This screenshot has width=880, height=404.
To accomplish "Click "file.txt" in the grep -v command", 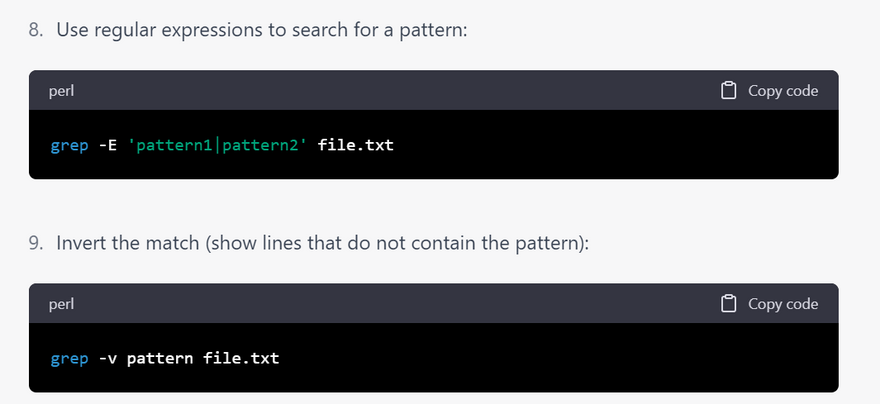I will click(241, 357).
